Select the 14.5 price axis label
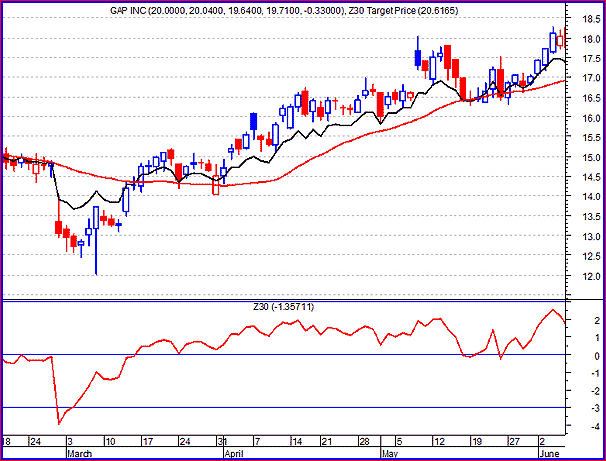The image size is (606, 461). point(589,177)
